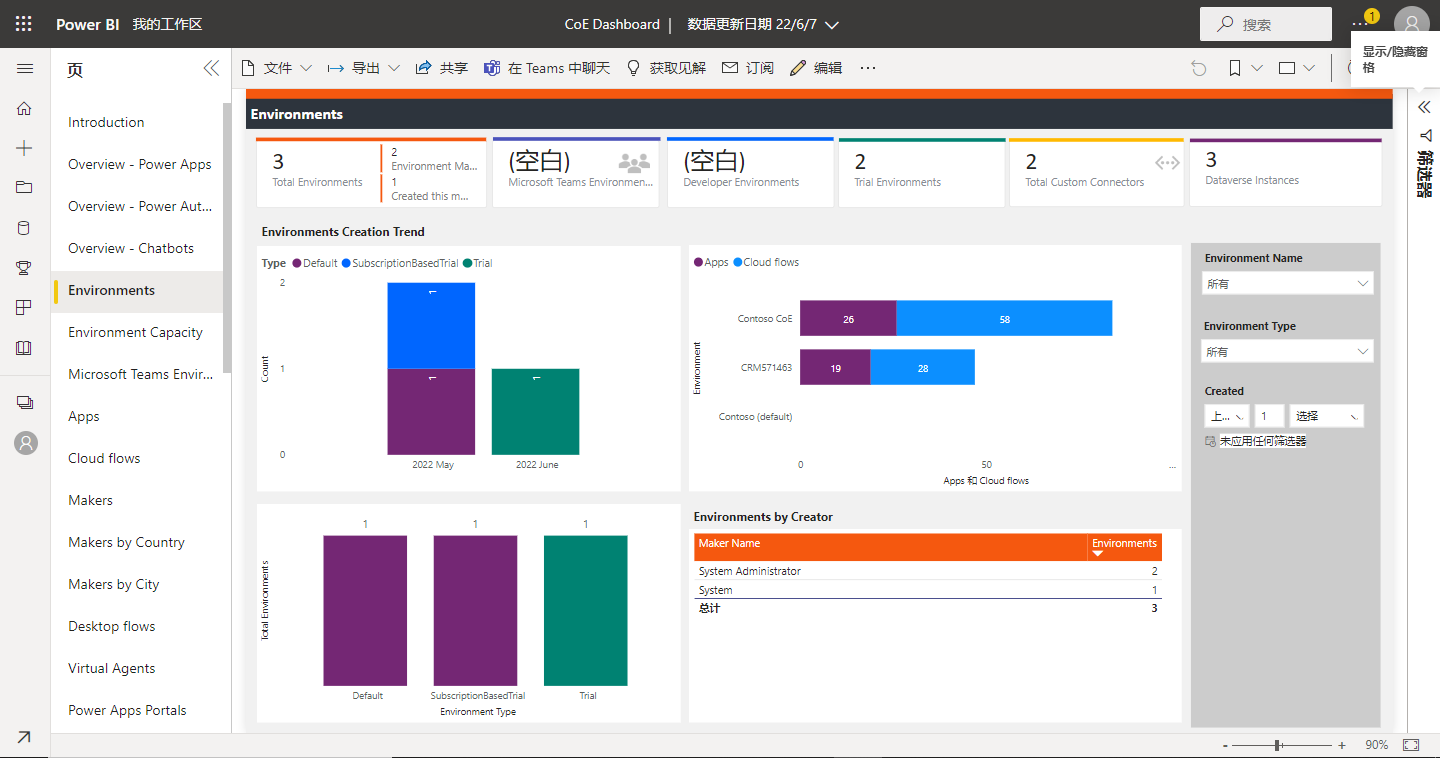Expand bookmark dropdown arrow
Screen dimensions: 1440x758
point(1257,68)
